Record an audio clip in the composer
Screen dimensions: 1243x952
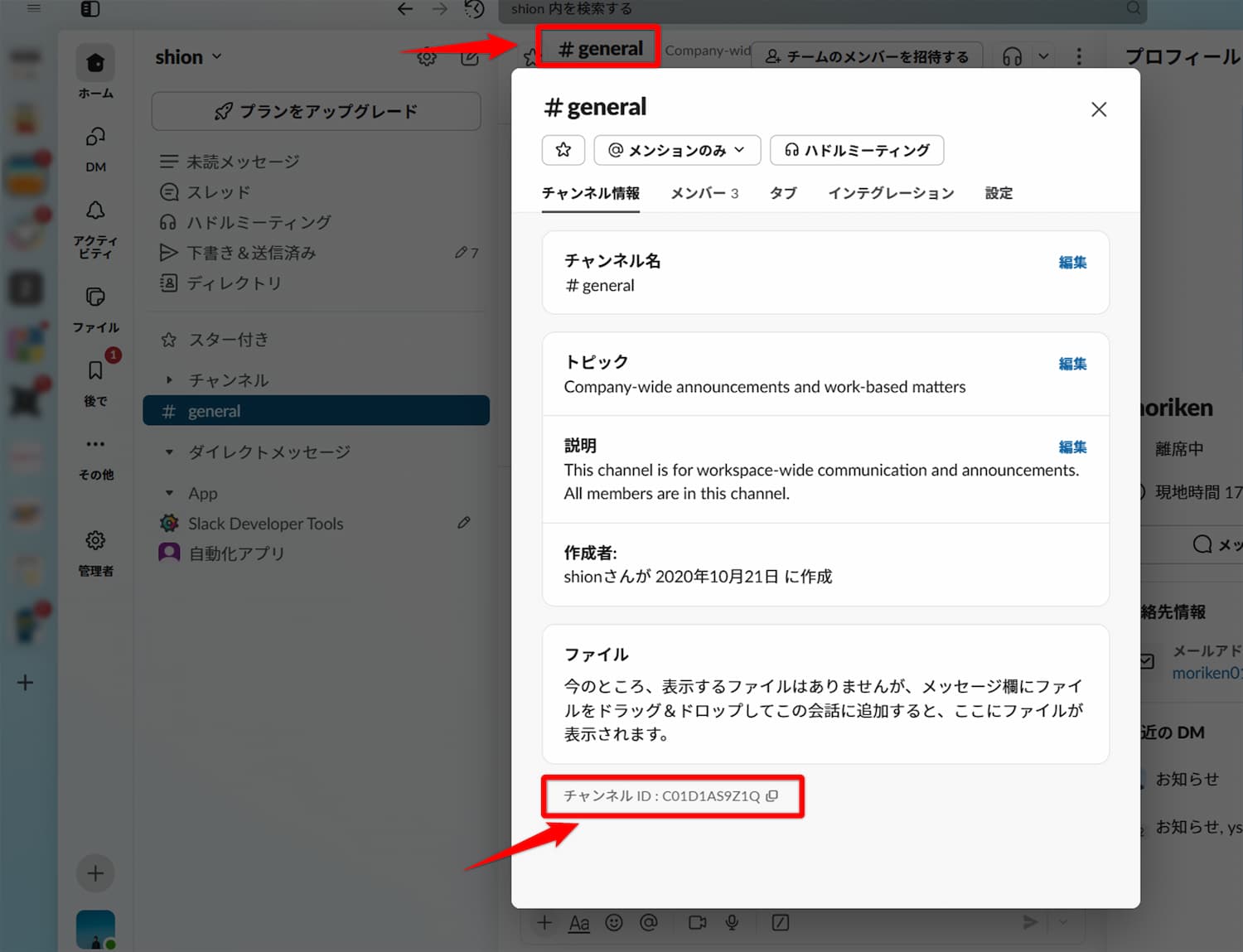click(733, 922)
